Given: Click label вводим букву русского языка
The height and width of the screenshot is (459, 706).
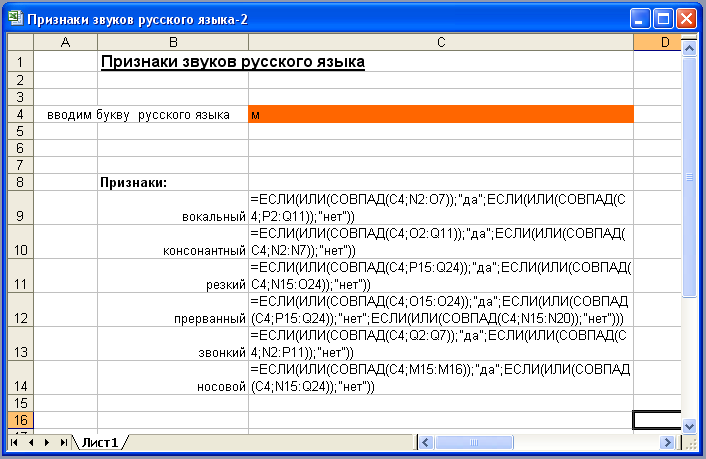Looking at the screenshot, I should (x=138, y=115).
